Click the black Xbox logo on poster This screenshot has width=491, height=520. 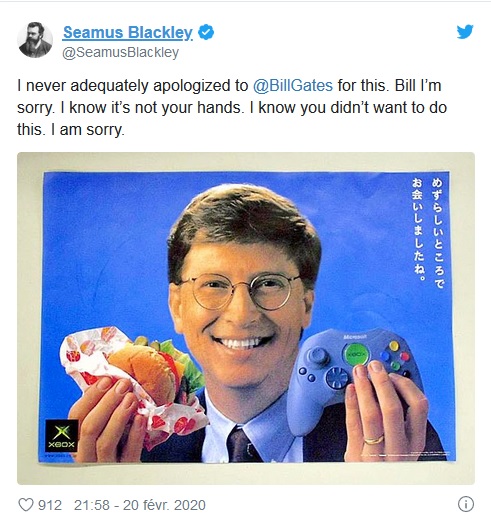click(x=62, y=436)
